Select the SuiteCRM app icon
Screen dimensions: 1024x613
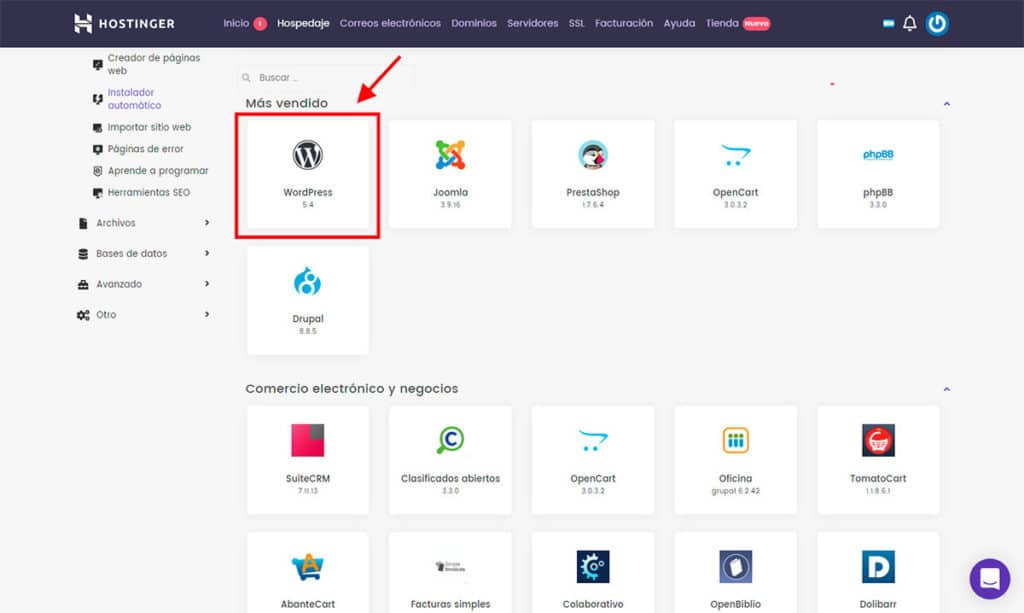click(x=308, y=440)
